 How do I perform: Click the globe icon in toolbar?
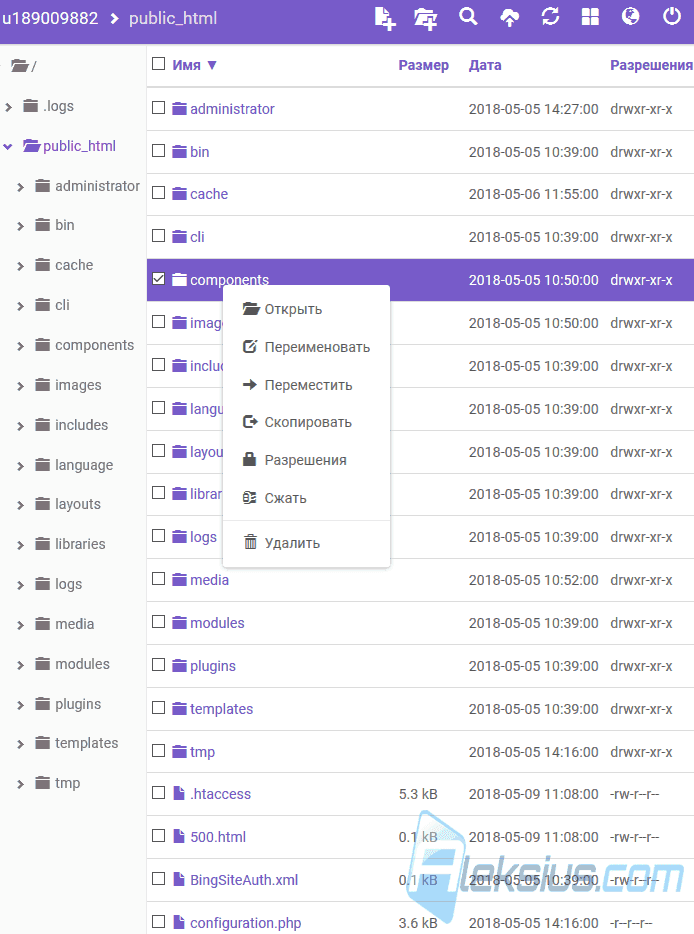630,16
